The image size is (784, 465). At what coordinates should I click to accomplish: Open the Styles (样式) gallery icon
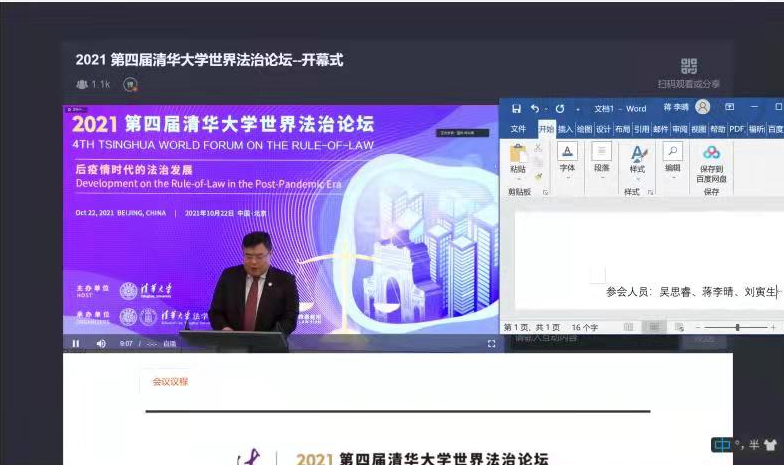637,154
